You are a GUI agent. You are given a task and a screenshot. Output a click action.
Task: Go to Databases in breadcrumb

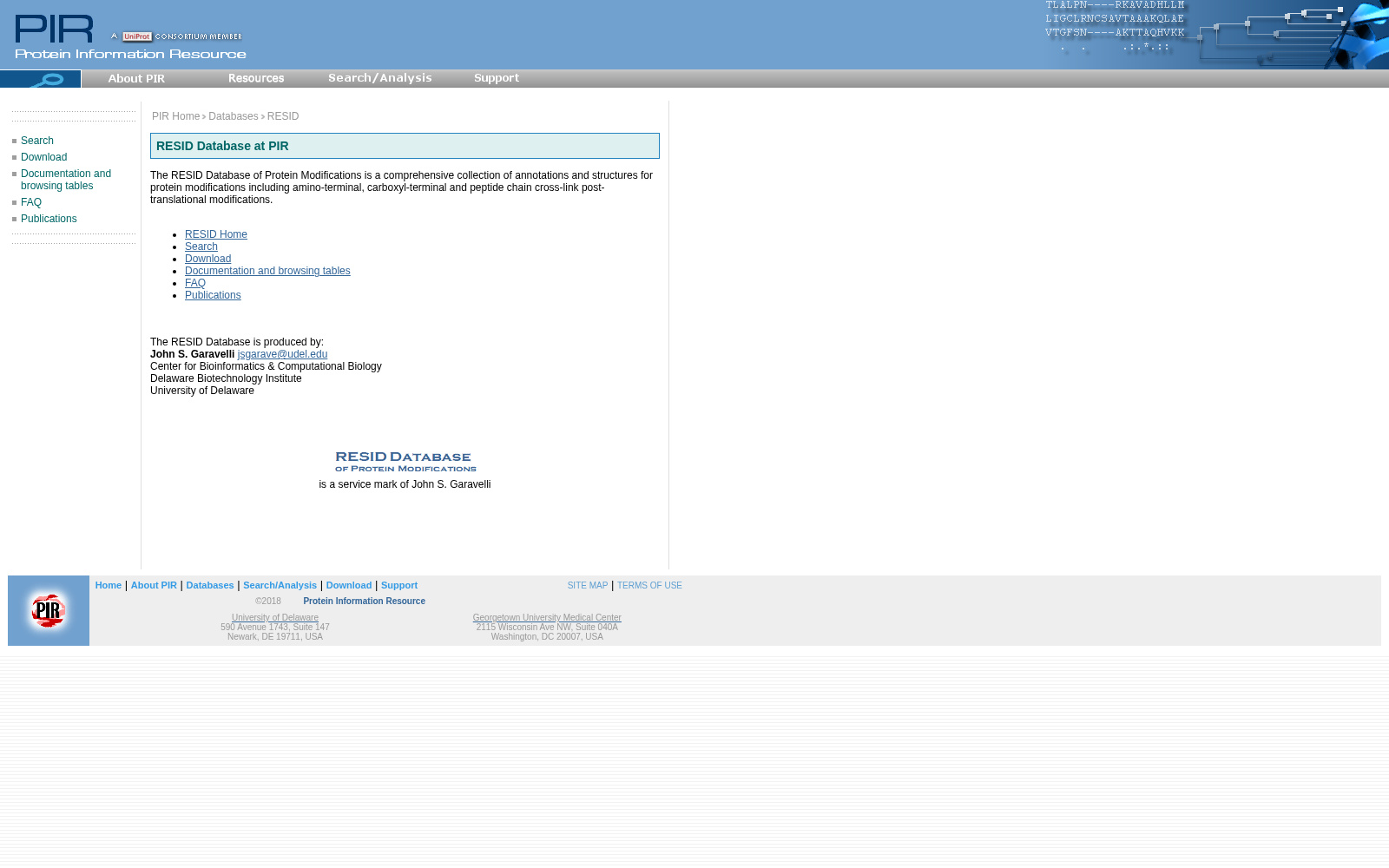point(233,116)
